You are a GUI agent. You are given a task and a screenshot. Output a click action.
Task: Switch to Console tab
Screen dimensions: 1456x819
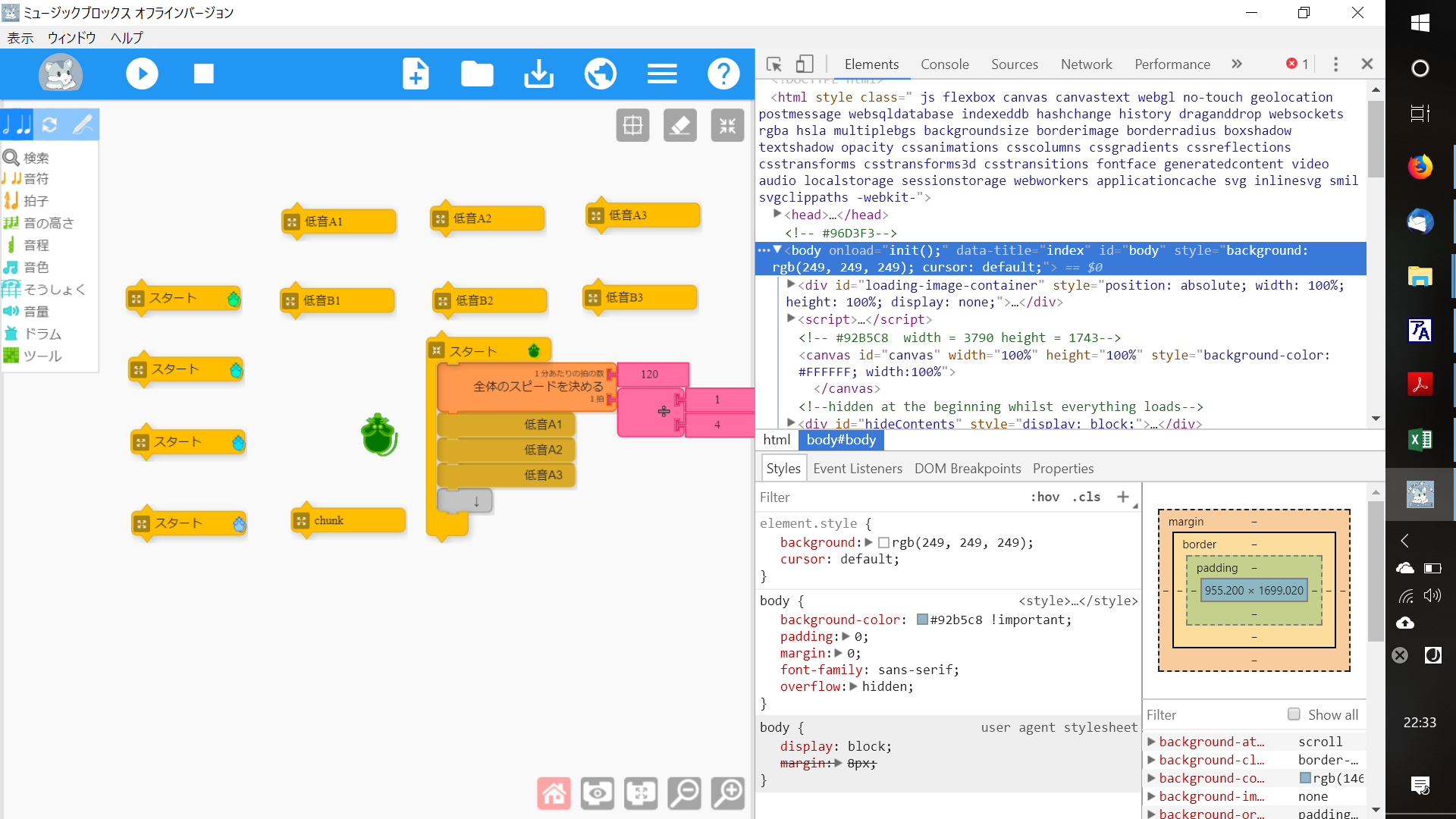945,64
